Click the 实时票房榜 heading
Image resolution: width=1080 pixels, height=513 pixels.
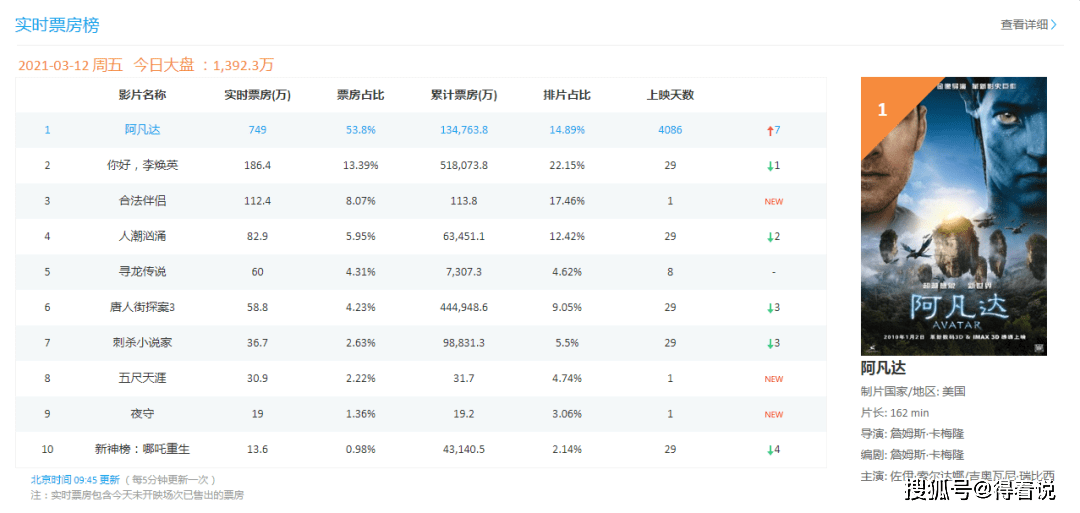57,25
